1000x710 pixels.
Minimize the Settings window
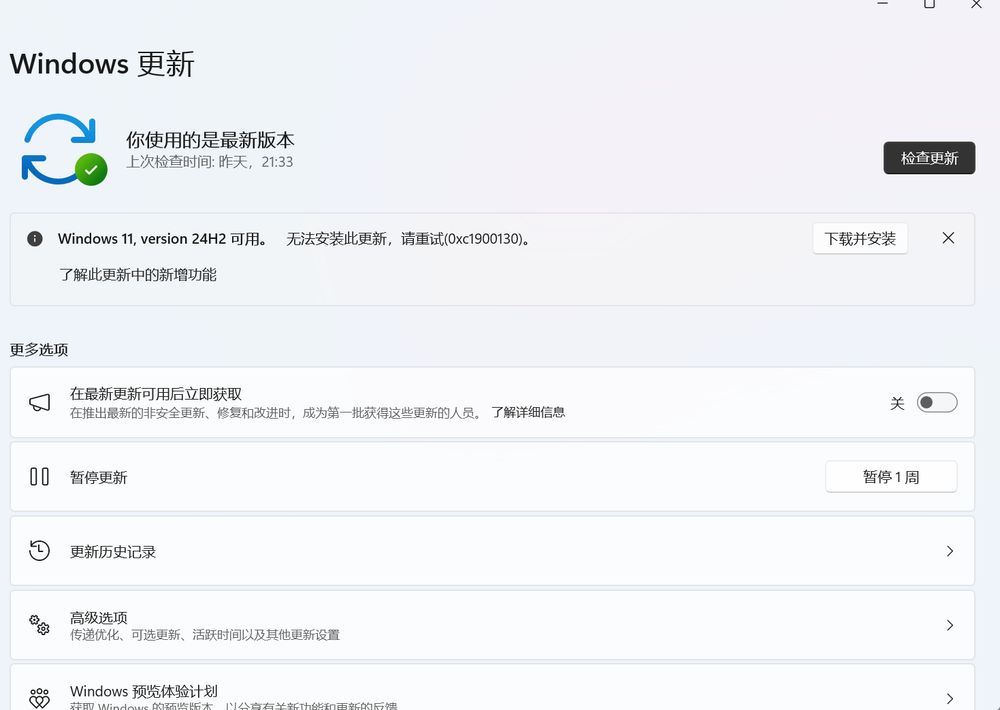click(x=883, y=4)
